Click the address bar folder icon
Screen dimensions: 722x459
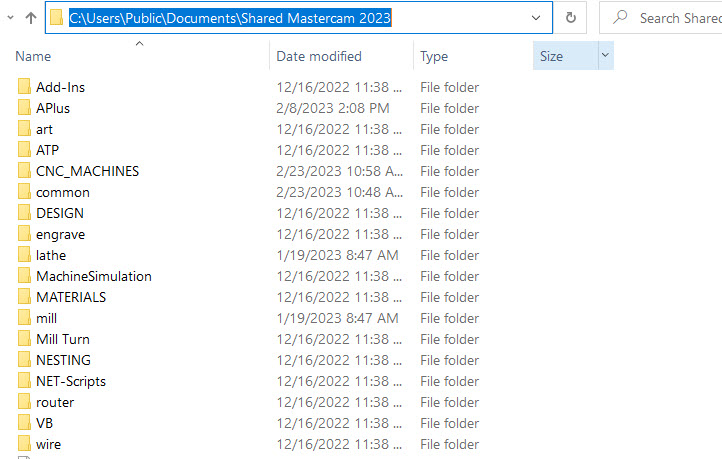click(x=56, y=17)
